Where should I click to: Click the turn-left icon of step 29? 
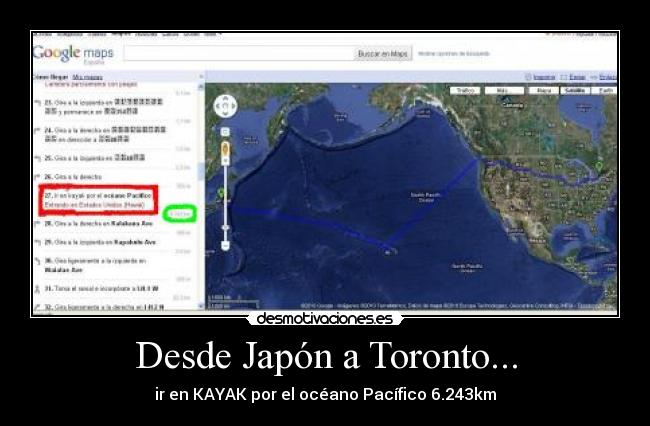pyautogui.click(x=37, y=242)
